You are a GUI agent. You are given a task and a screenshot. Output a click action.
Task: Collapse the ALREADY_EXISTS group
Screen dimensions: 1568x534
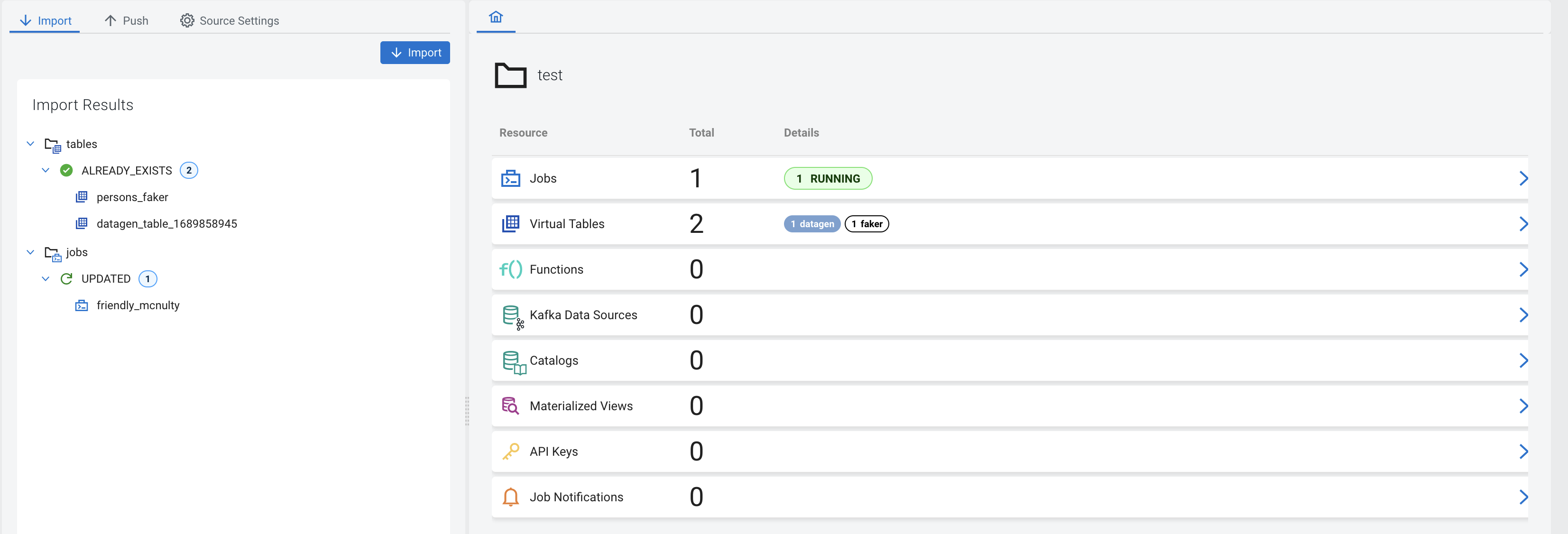tap(46, 170)
